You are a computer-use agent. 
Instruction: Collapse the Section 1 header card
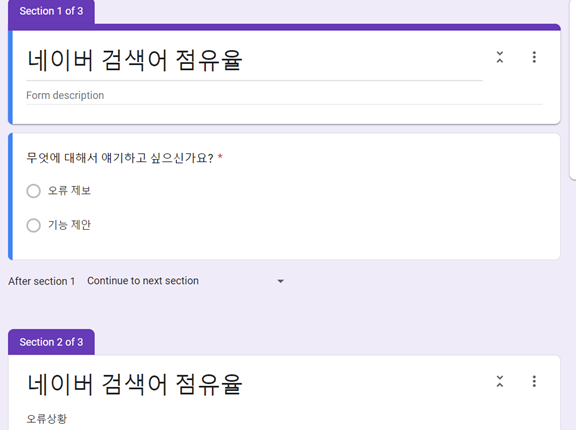500,57
